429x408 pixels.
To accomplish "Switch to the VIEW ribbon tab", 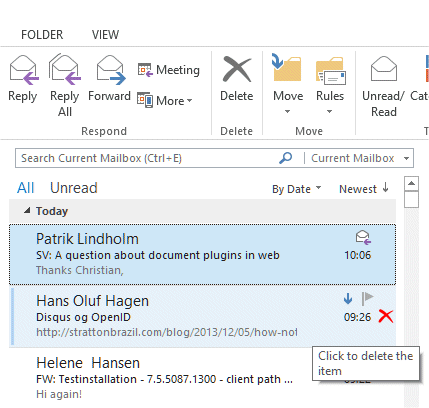I will click(x=105, y=35).
